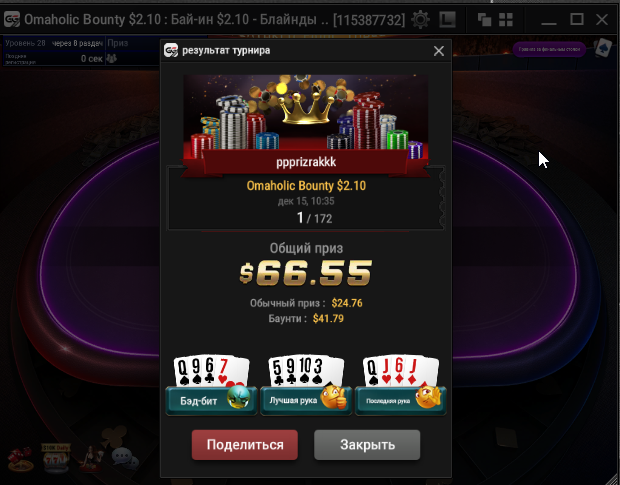Viewport: 620px width, 485px height.
Task: Open the live dealer icon
Action: 90,459
